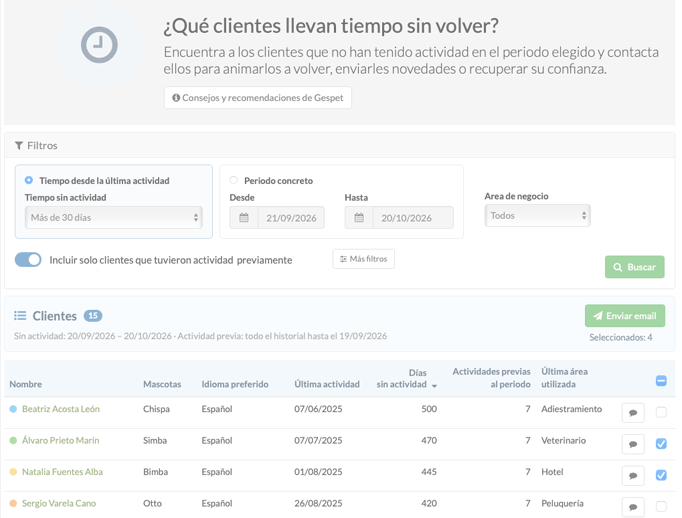Click orange status dot beside Sergio Varela
This screenshot has width=682, height=518.
coord(13,503)
